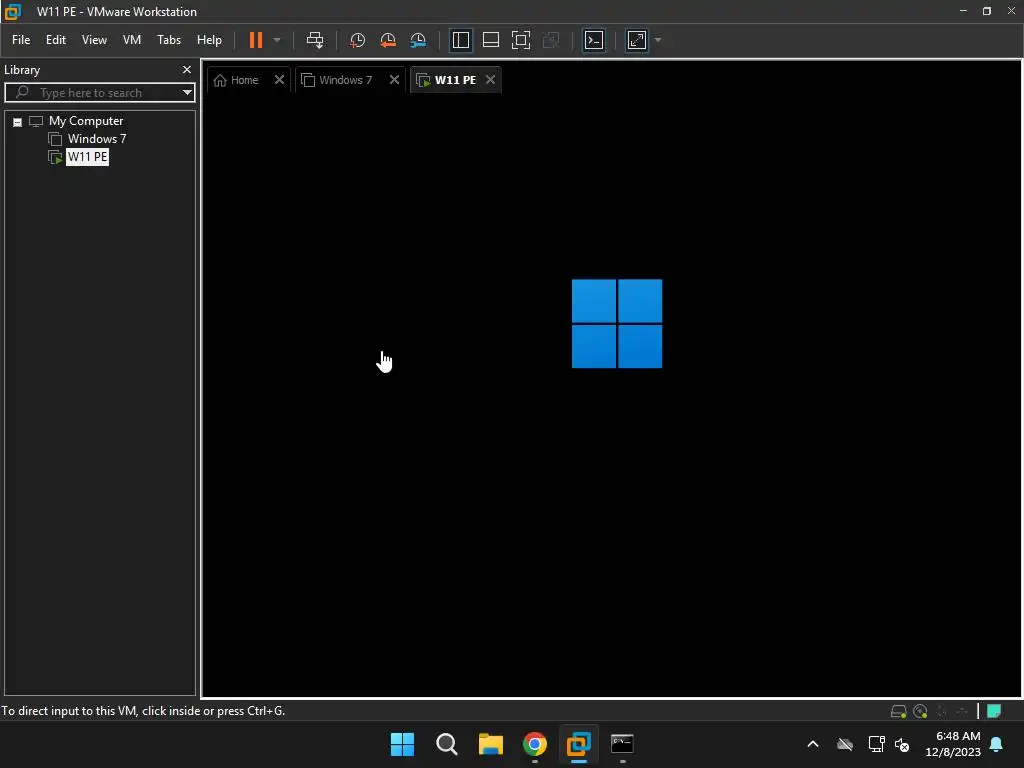
Task: Enter full screen mode icon
Action: coord(520,40)
